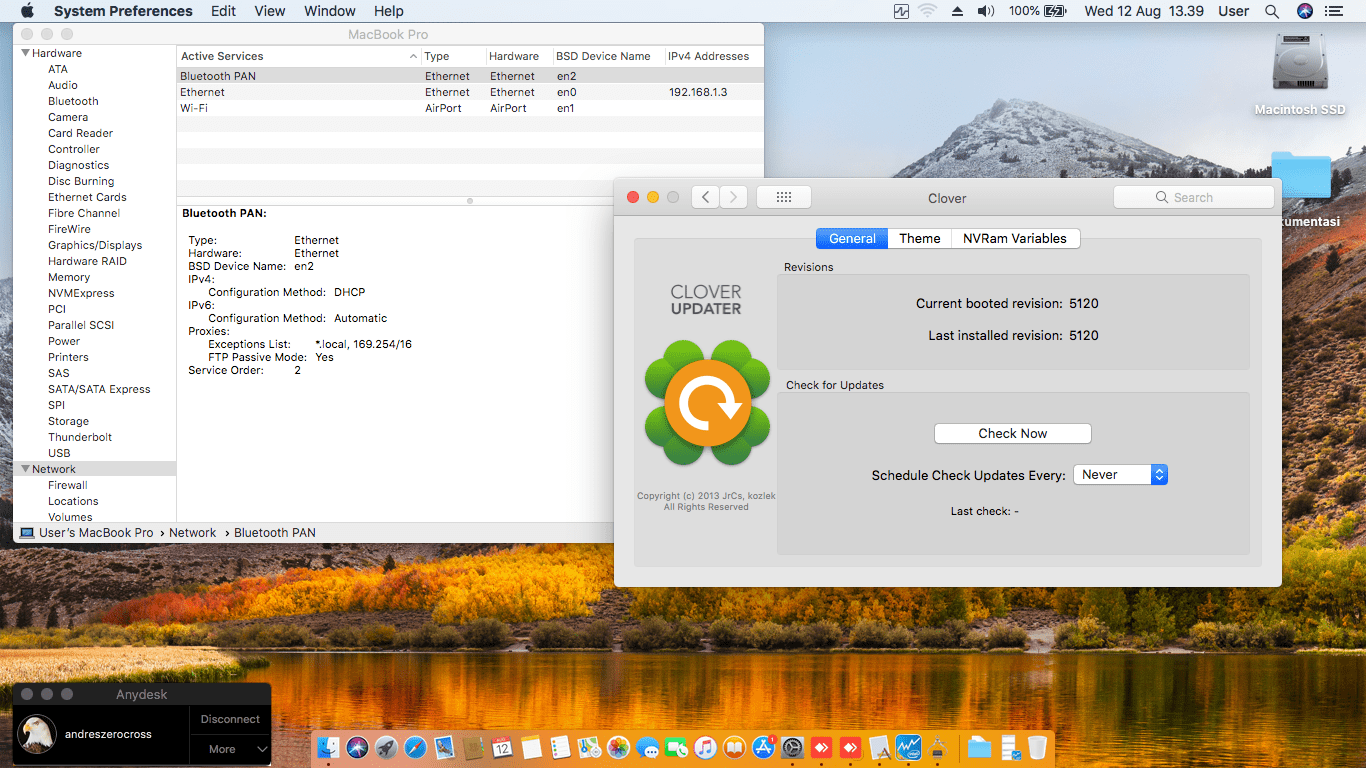Select Graphics/Displays in Hardware list
The width and height of the screenshot is (1366, 768).
95,245
